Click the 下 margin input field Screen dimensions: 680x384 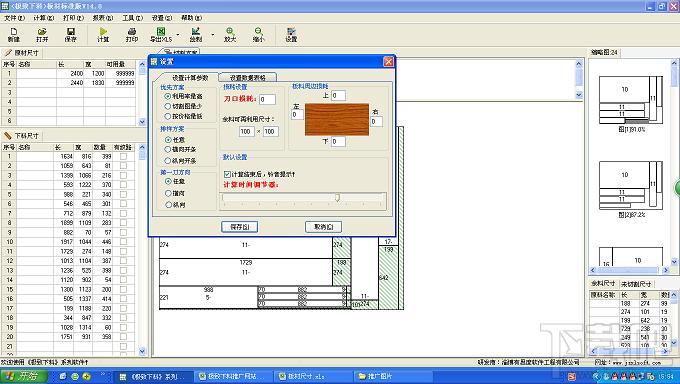pyautogui.click(x=338, y=141)
